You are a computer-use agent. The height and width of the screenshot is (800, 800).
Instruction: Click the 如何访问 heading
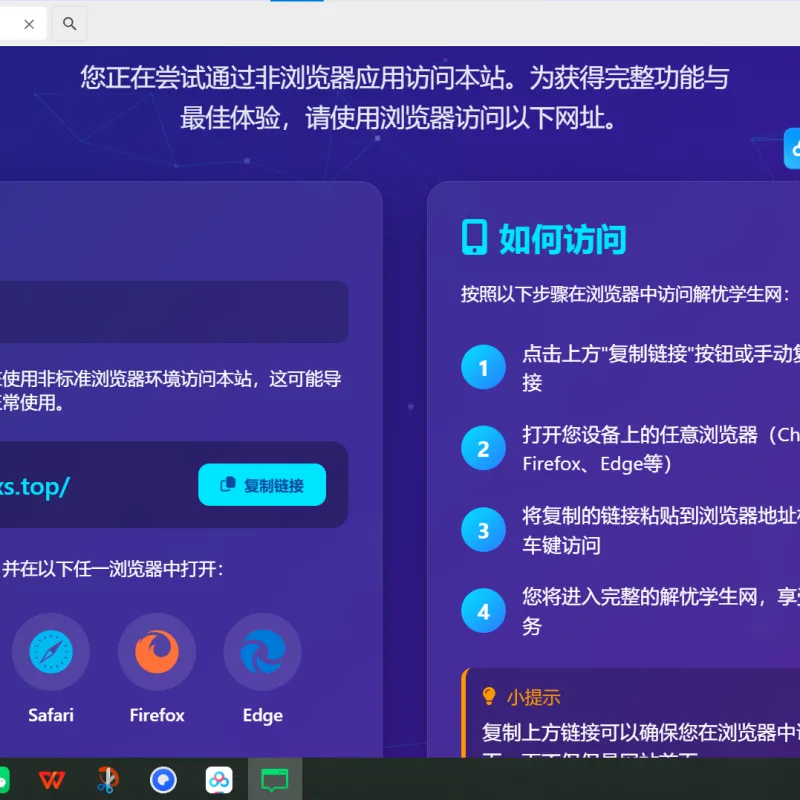coord(562,239)
